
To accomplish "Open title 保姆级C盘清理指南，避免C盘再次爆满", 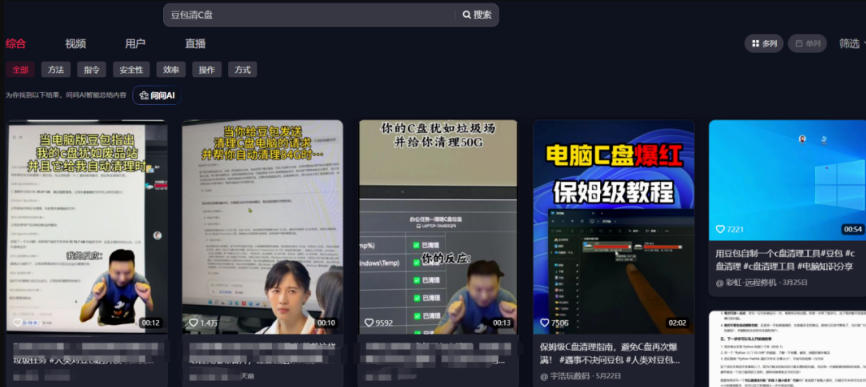I will [610, 353].
